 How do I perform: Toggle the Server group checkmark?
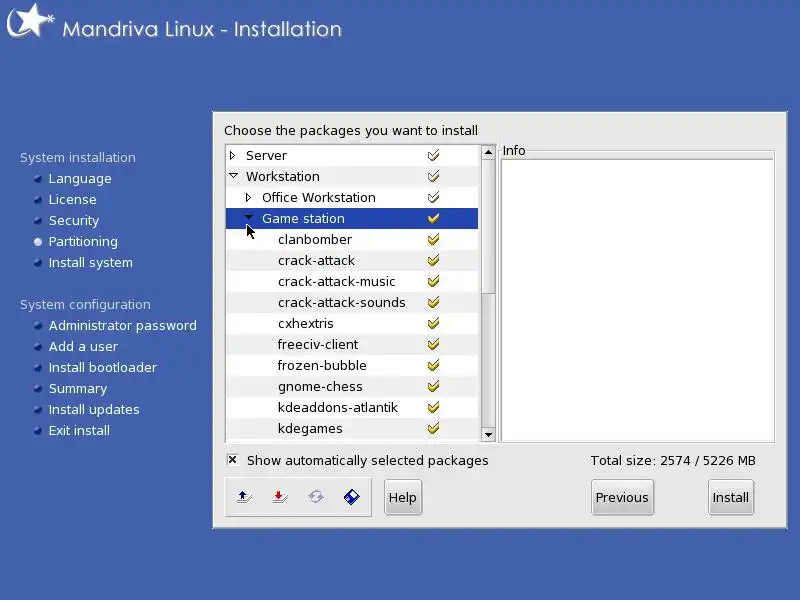(433, 155)
